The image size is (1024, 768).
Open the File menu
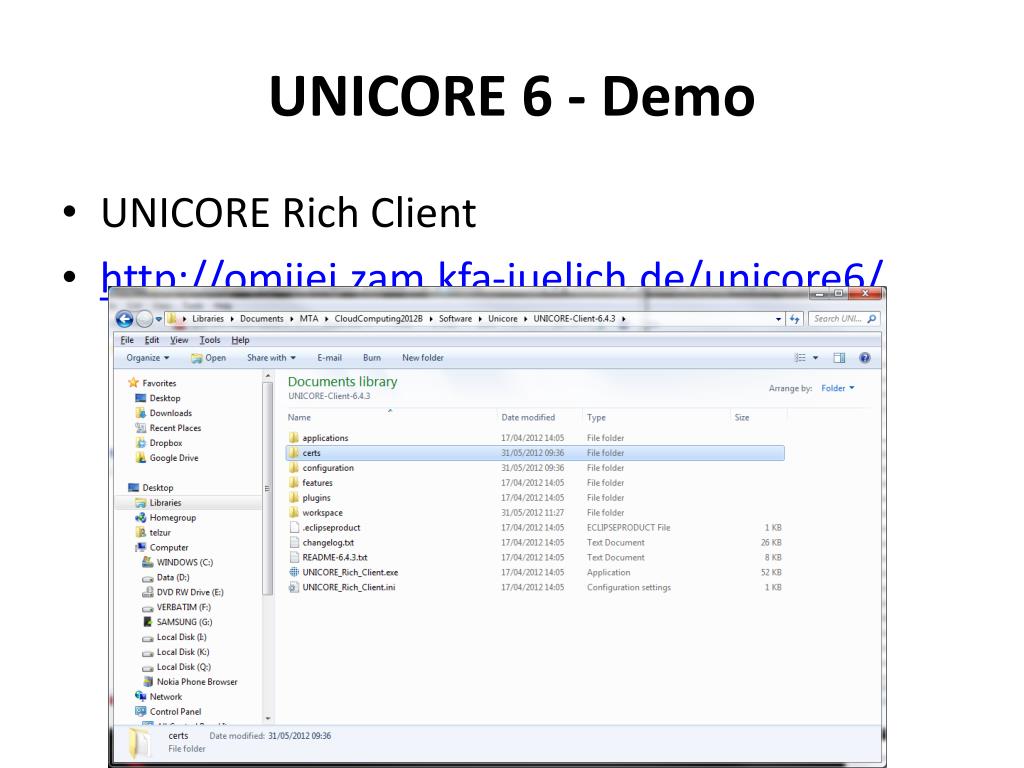pyautogui.click(x=127, y=340)
